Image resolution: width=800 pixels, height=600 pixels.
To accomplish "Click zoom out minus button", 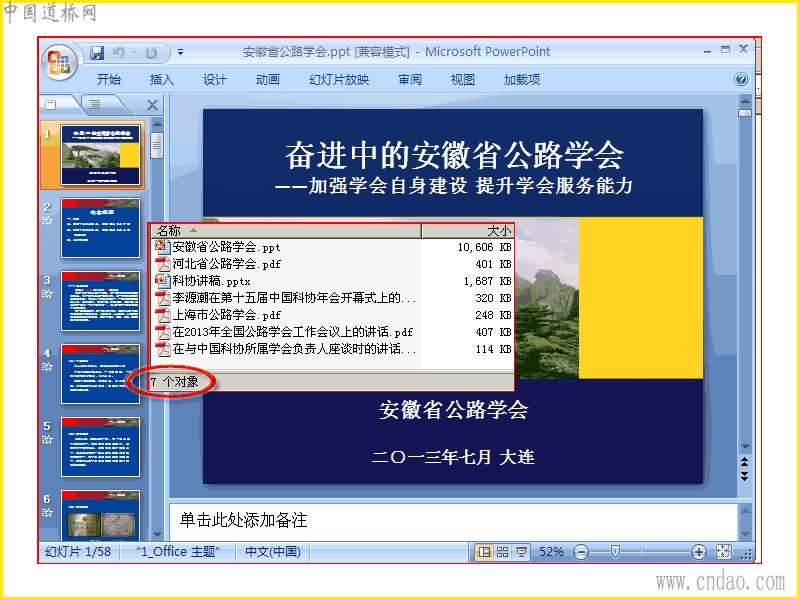I will [x=581, y=552].
